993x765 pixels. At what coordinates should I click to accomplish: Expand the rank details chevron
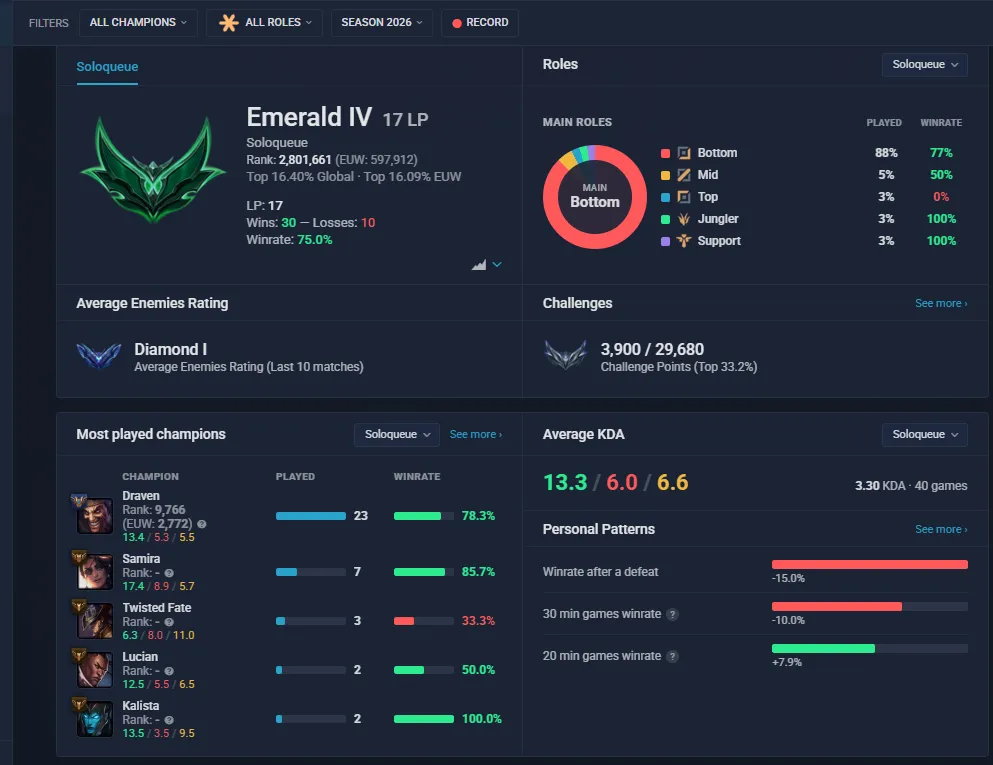click(x=497, y=265)
